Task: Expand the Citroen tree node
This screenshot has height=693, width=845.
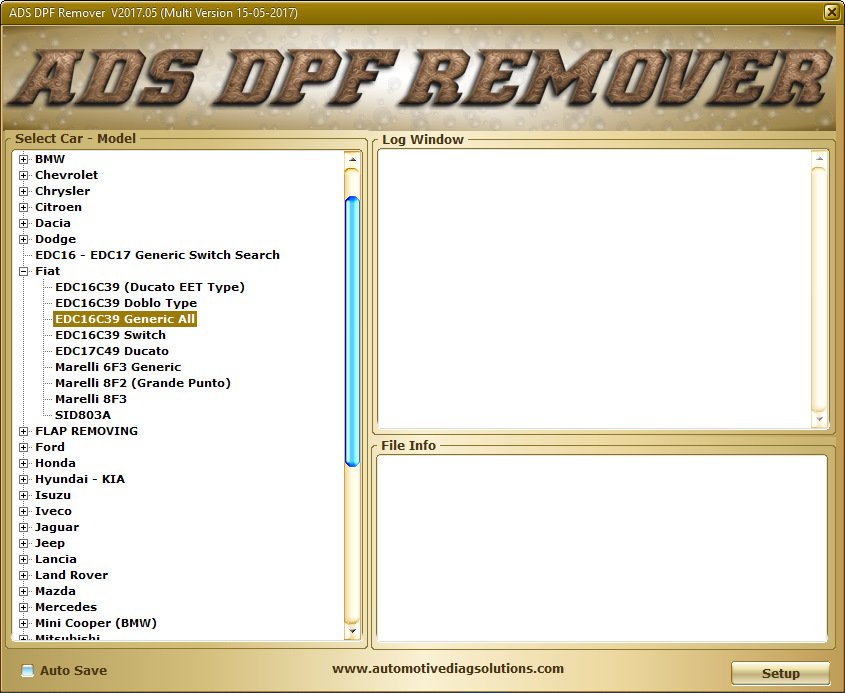Action: click(x=23, y=207)
